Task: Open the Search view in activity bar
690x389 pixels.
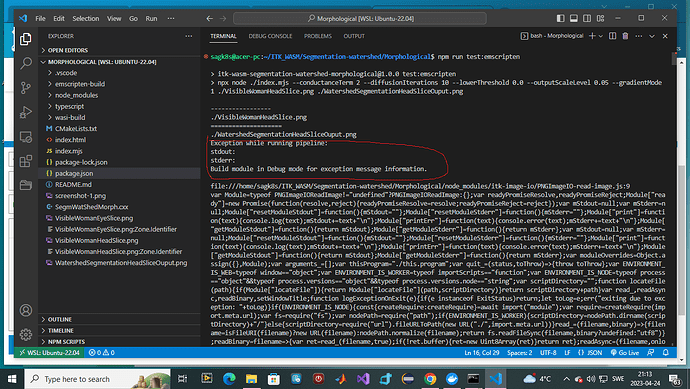Action: click(x=26, y=63)
